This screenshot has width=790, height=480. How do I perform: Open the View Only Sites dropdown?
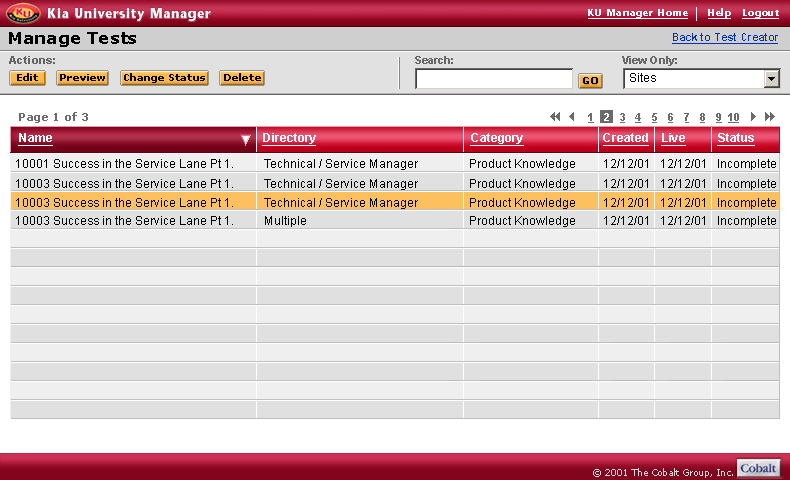pos(771,79)
